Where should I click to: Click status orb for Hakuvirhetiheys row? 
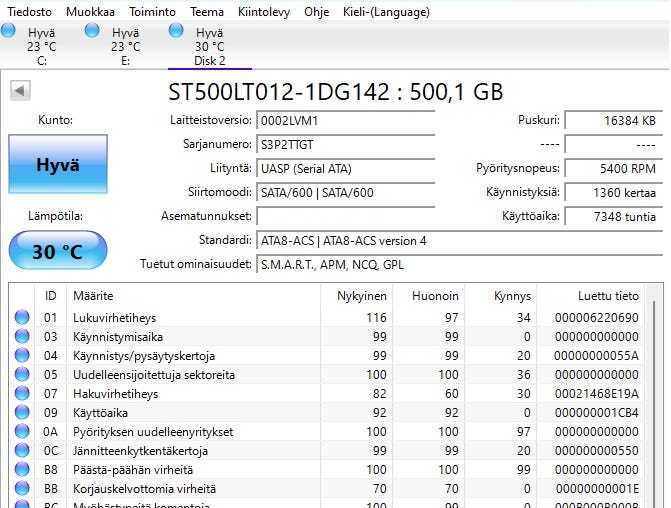tap(22, 394)
